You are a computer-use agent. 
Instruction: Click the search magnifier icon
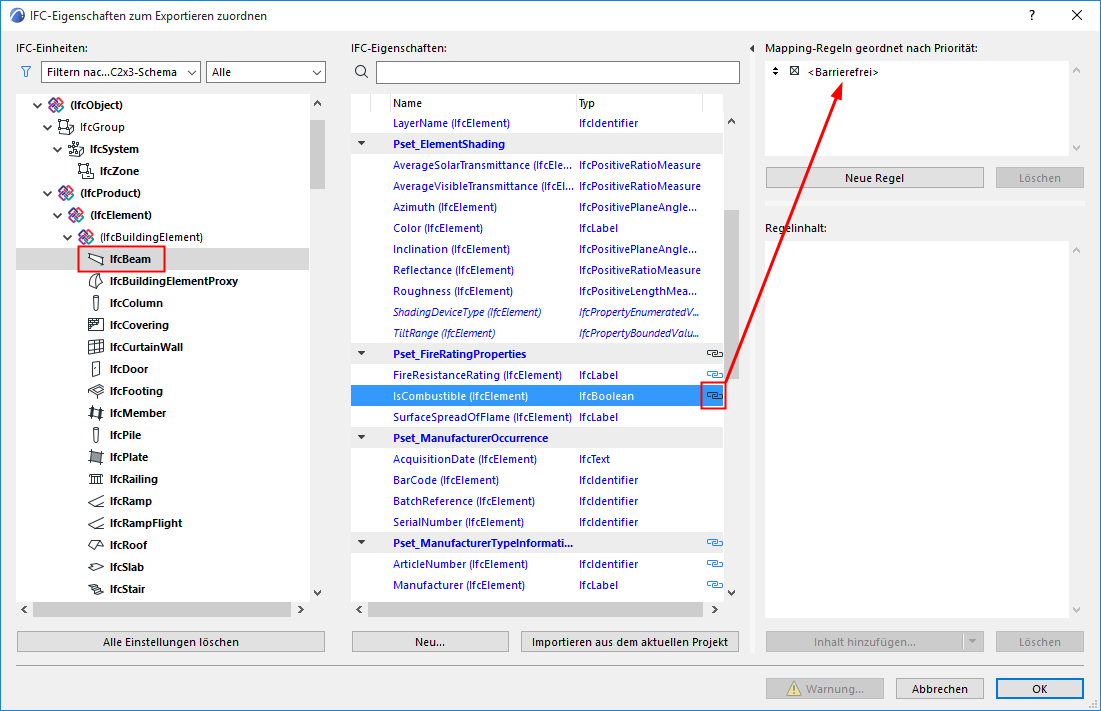point(362,72)
